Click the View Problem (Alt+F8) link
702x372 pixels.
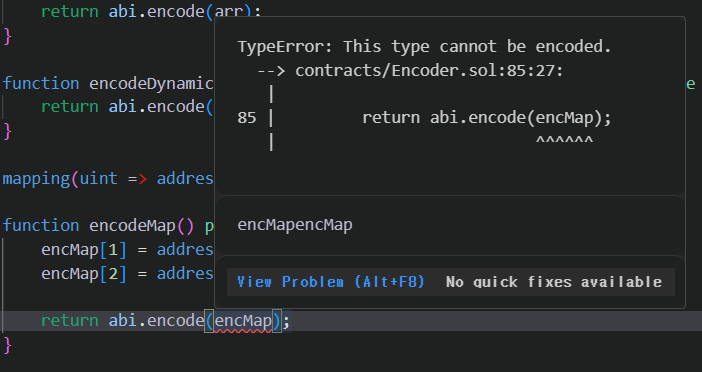point(330,282)
